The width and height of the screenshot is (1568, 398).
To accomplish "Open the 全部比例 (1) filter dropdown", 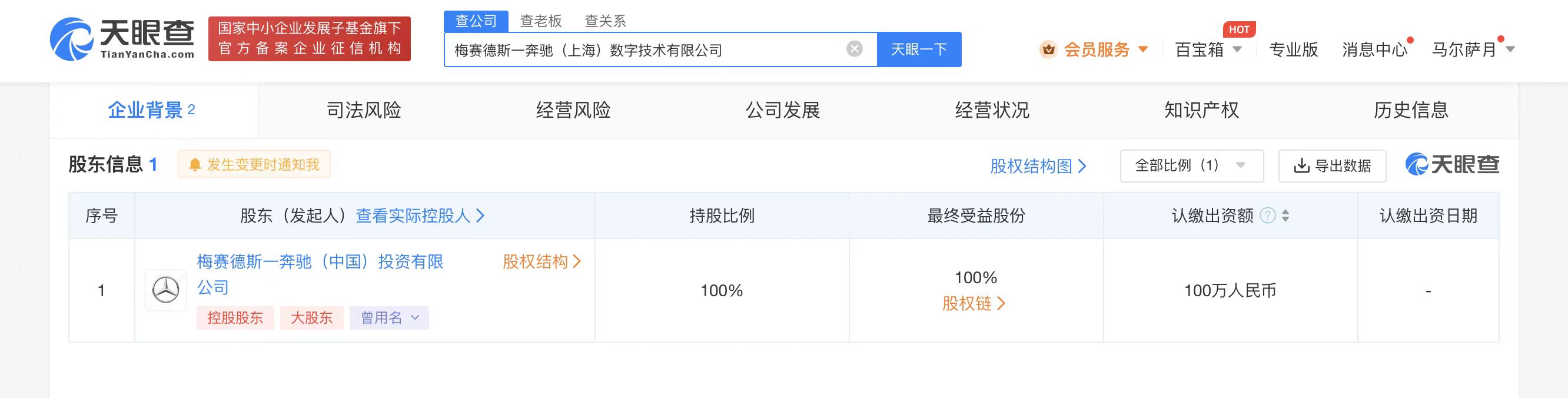I will 1191,165.
